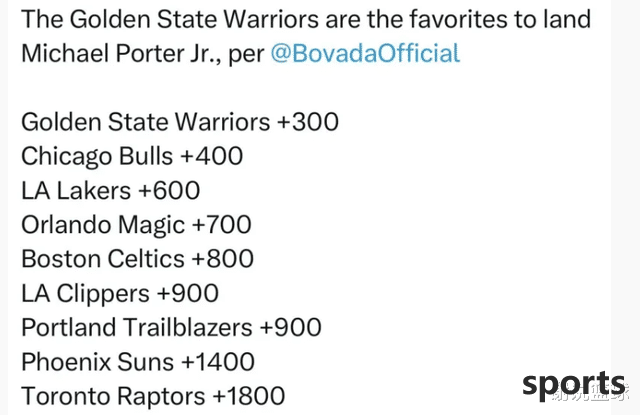This screenshot has height=415, width=640.
Task: Click the LA Clippers team name
Action: (x=85, y=294)
